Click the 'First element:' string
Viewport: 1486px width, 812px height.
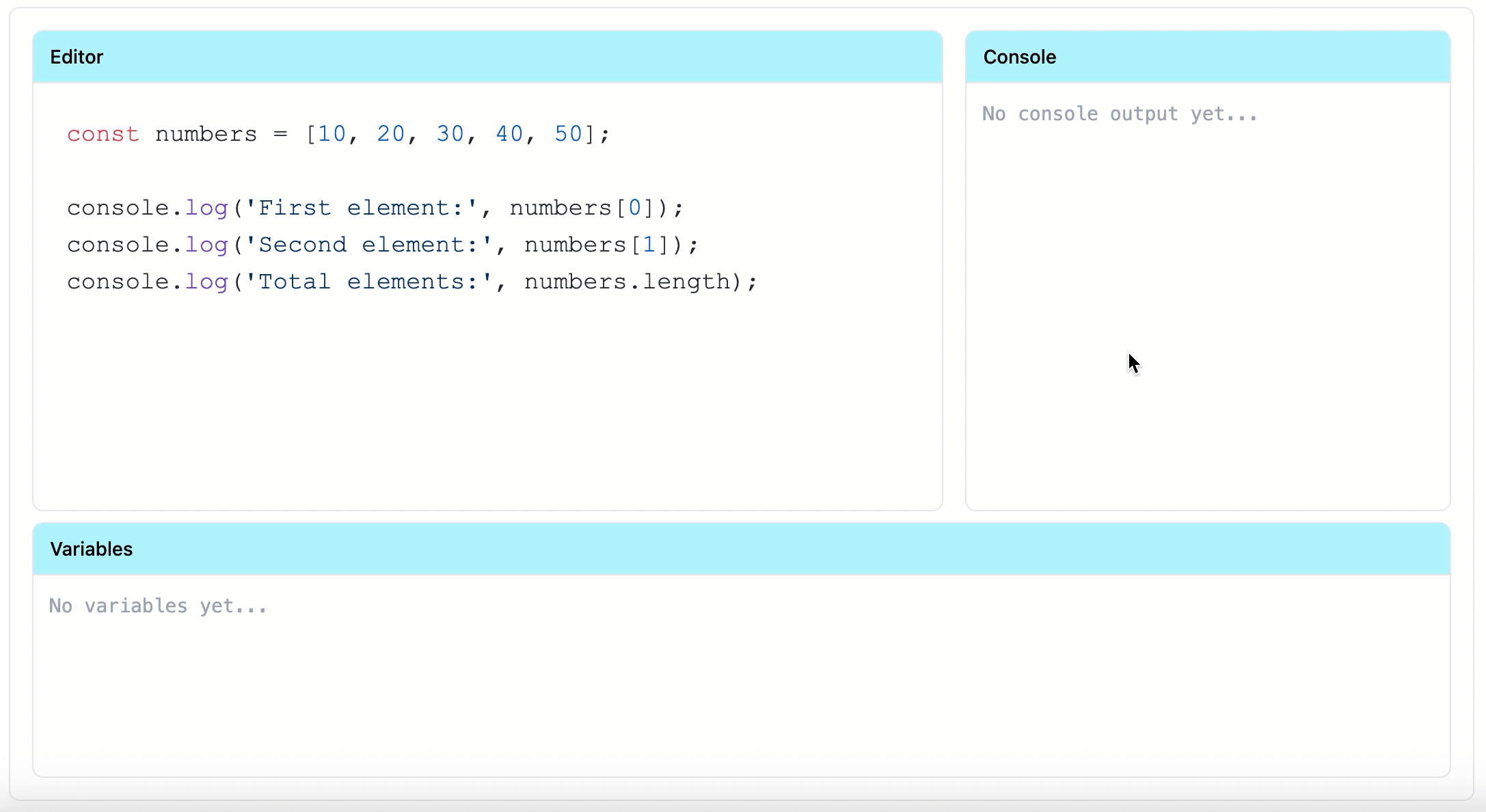click(x=361, y=208)
